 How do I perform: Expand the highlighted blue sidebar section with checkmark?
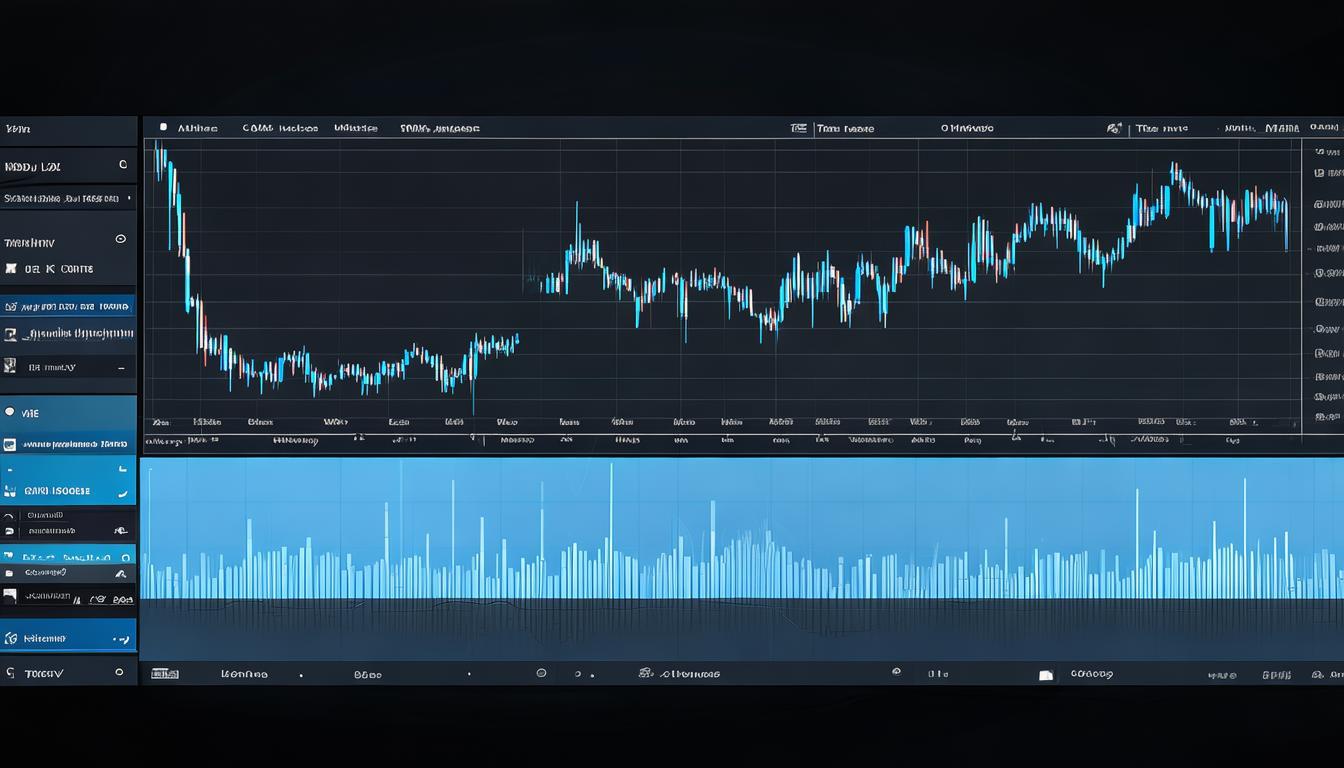[x=123, y=492]
